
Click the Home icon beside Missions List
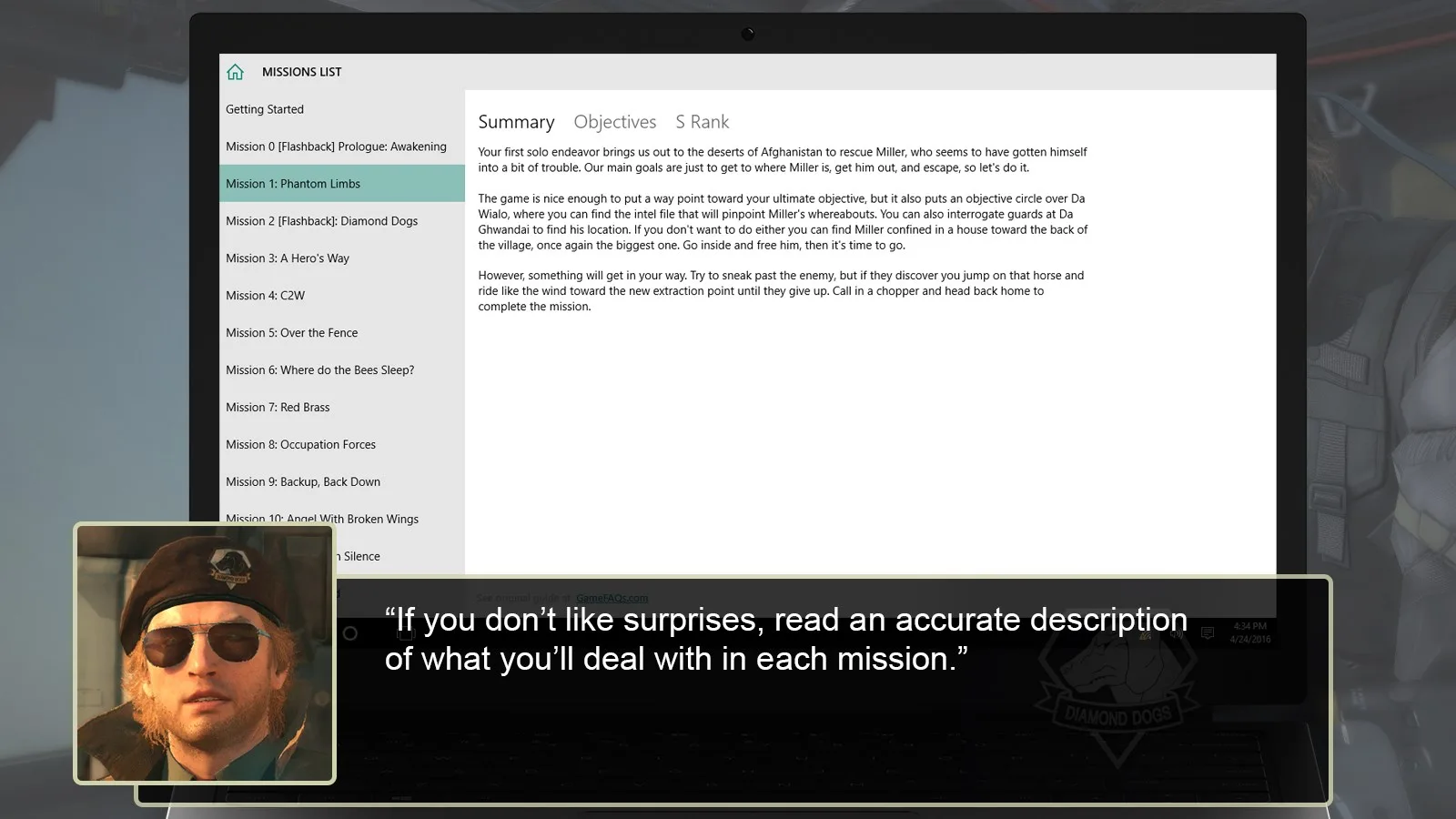click(x=236, y=72)
